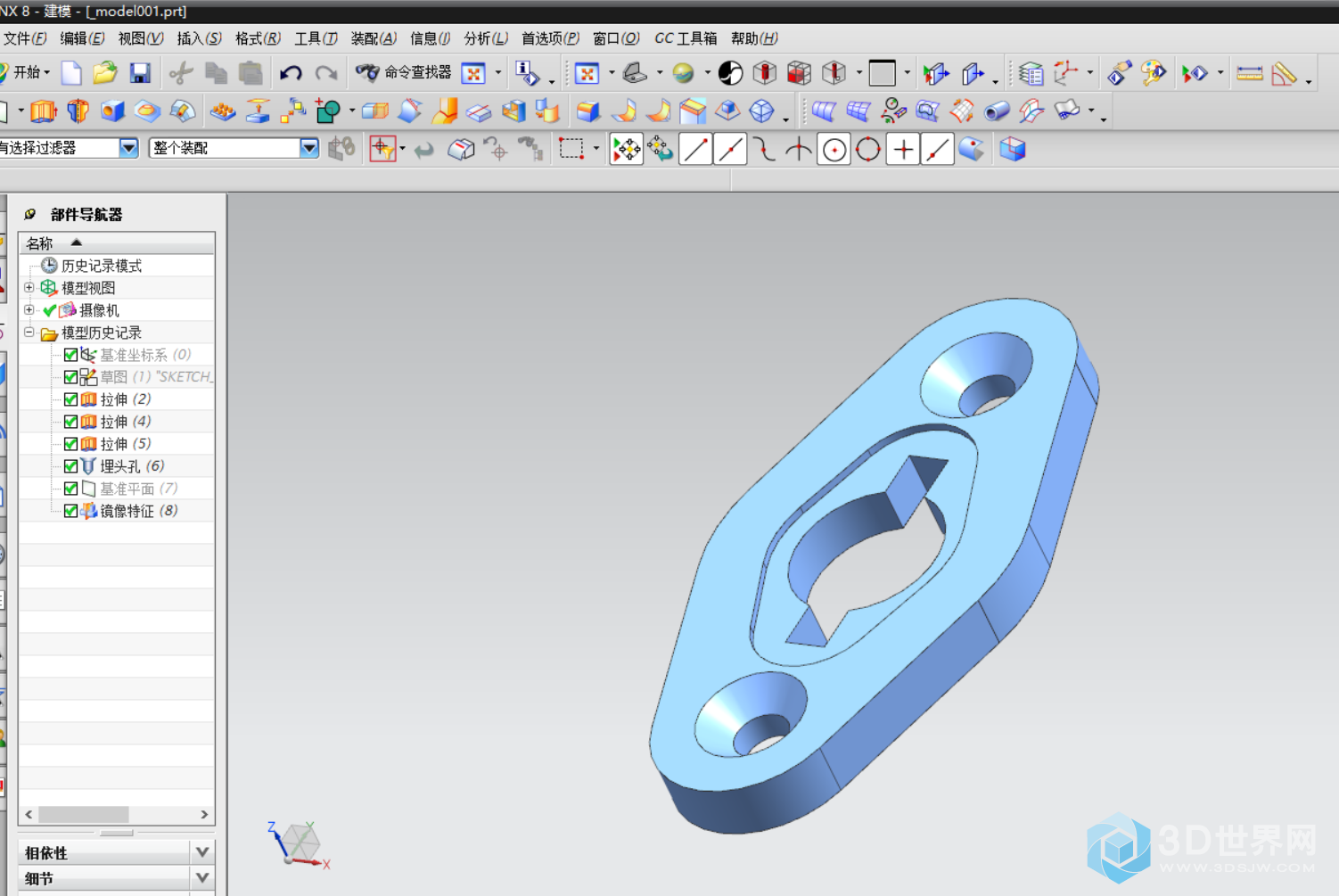Click the Shell icon
This screenshot has height=896, width=1339.
(513, 111)
